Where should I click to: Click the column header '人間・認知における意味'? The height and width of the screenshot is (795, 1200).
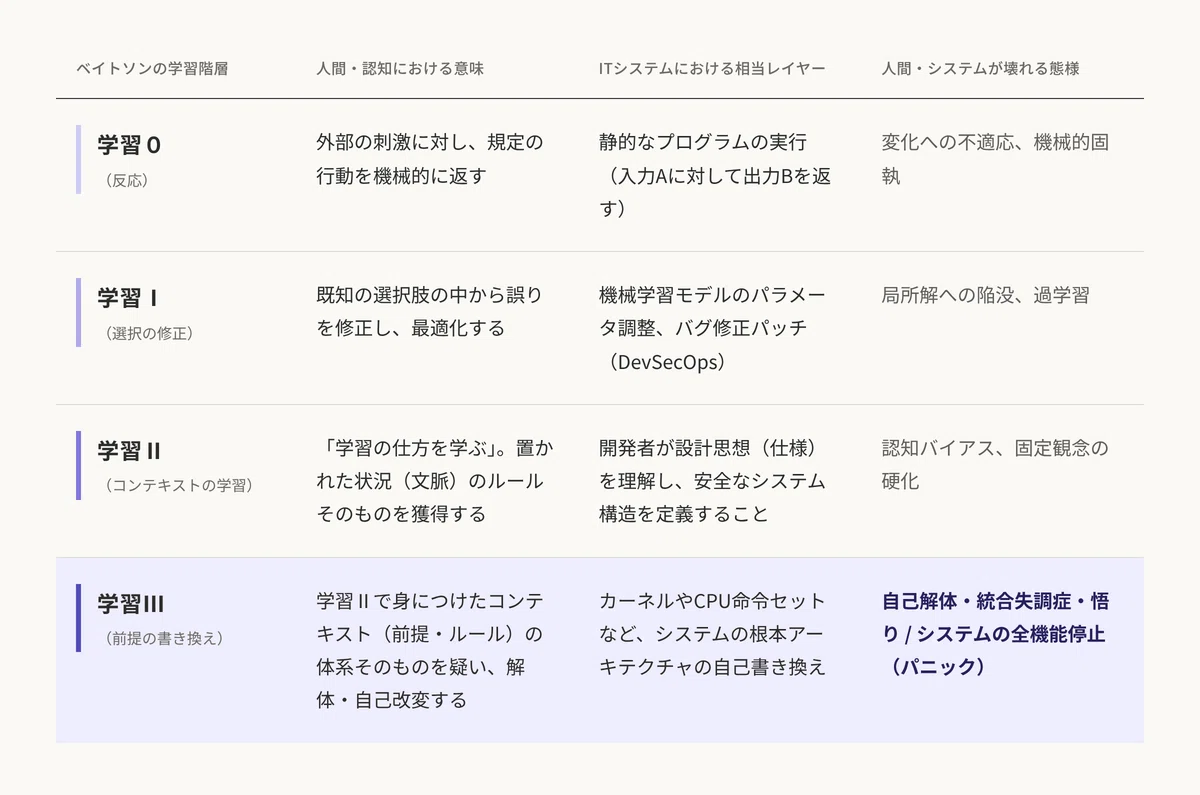coord(400,69)
